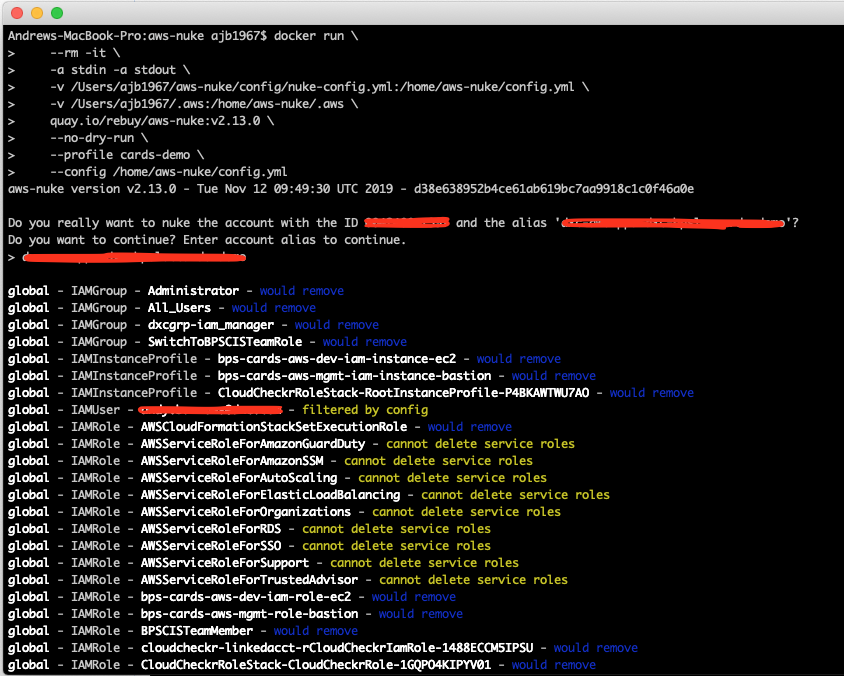Viewport: 844px width, 676px height.
Task: Click 'AWSServiceRoleForAutoScaling' role name
Action: 239,478
